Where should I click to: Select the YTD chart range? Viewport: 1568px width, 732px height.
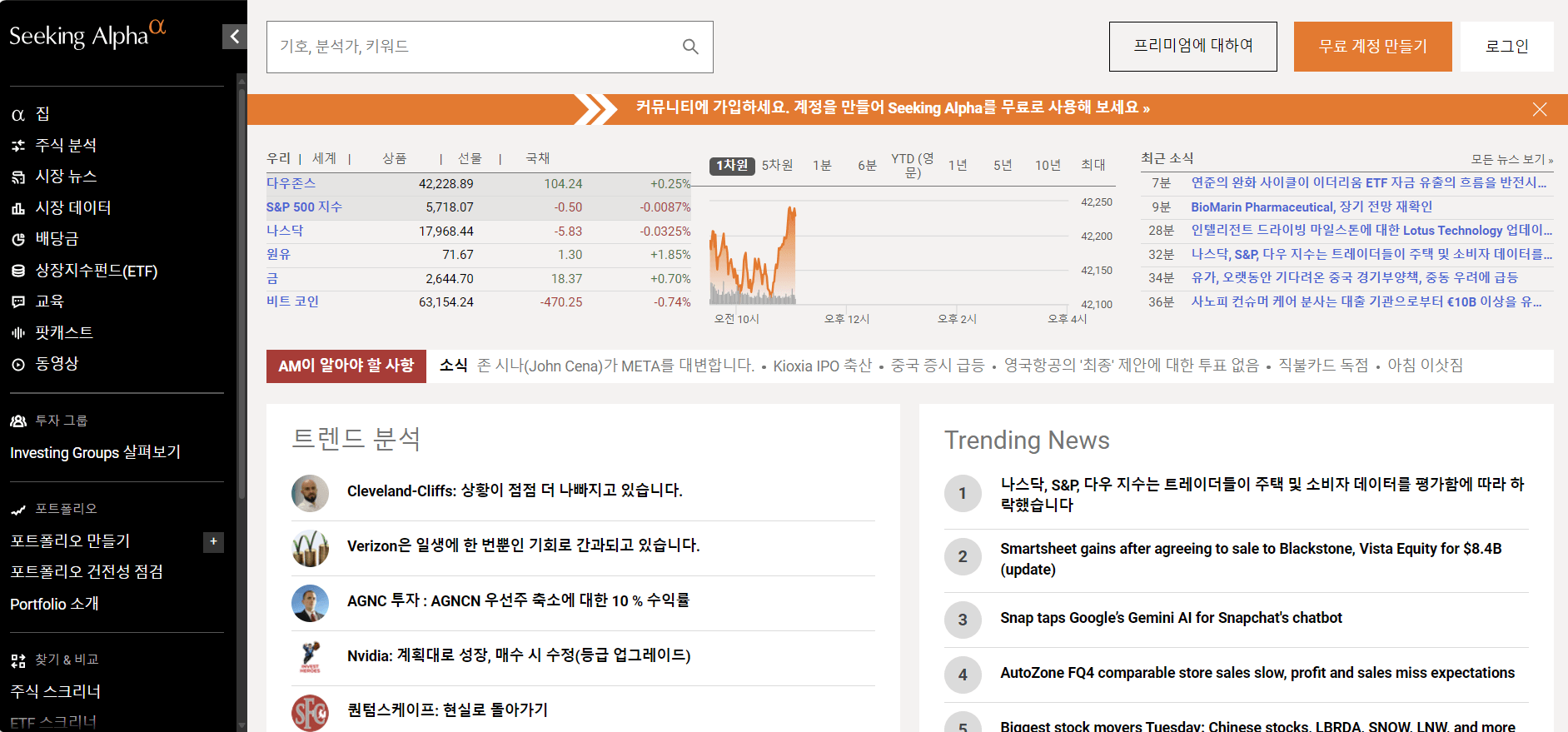click(913, 165)
